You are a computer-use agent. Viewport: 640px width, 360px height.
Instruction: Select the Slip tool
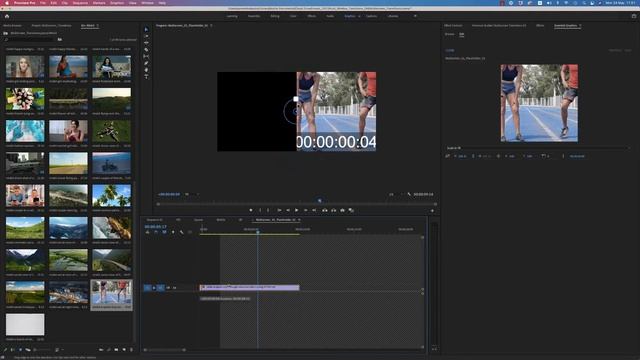point(147,56)
